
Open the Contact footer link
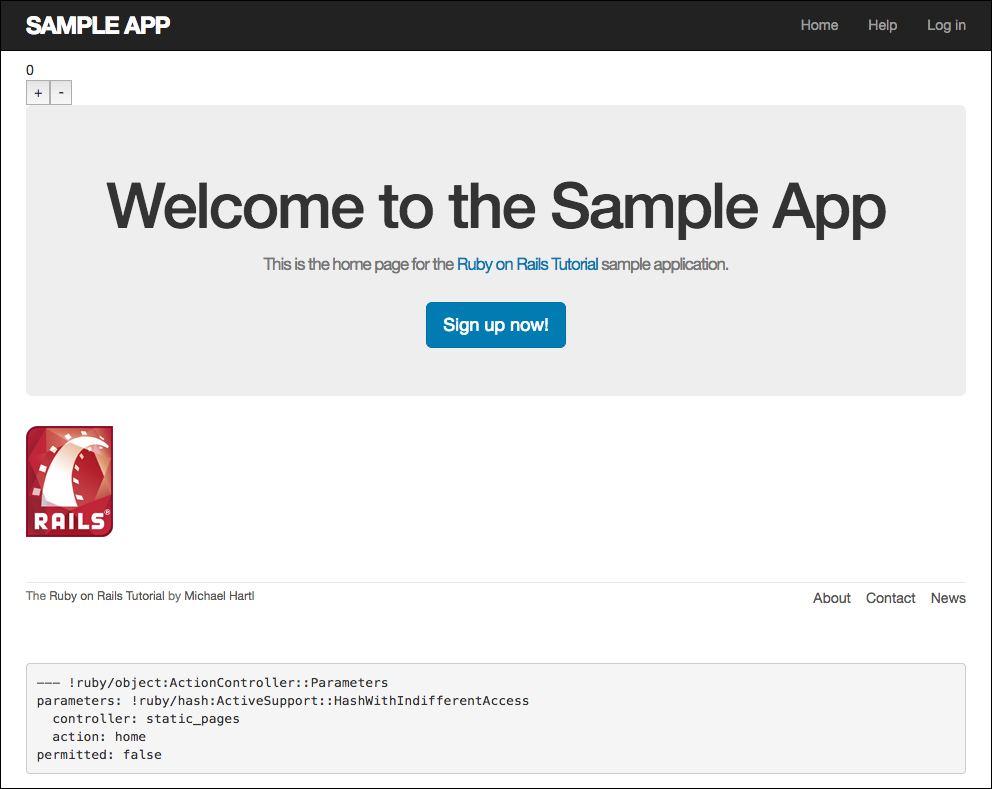click(x=890, y=597)
